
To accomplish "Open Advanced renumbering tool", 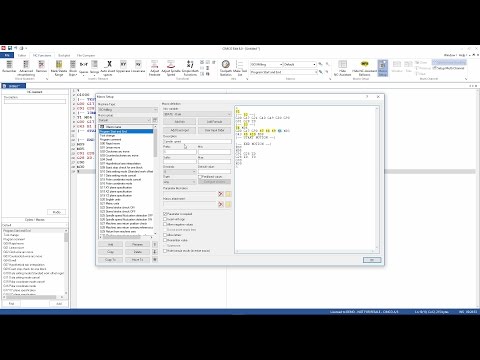I will tap(26, 68).
